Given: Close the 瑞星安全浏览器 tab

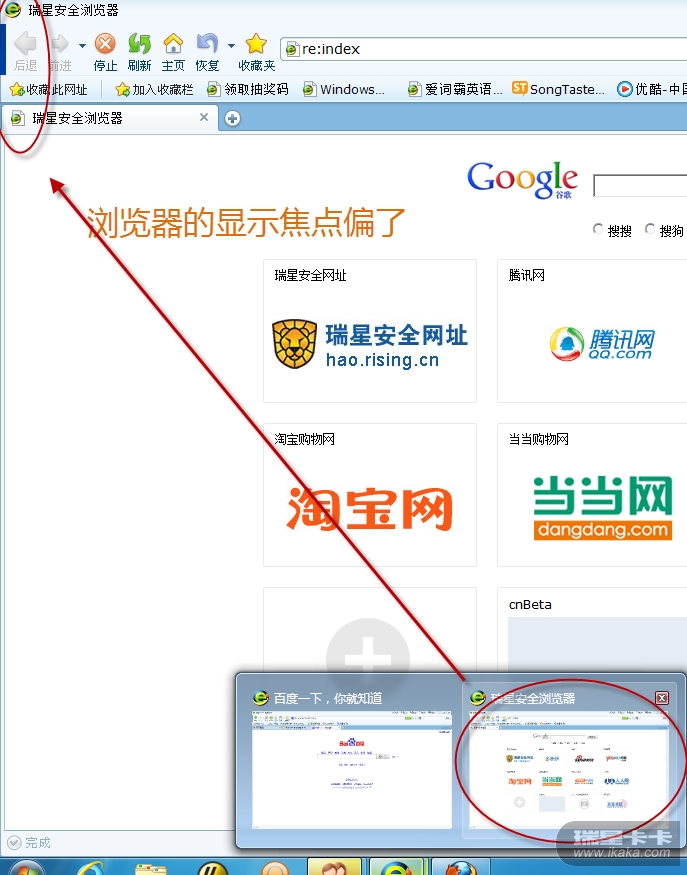Looking at the screenshot, I should pos(204,117).
